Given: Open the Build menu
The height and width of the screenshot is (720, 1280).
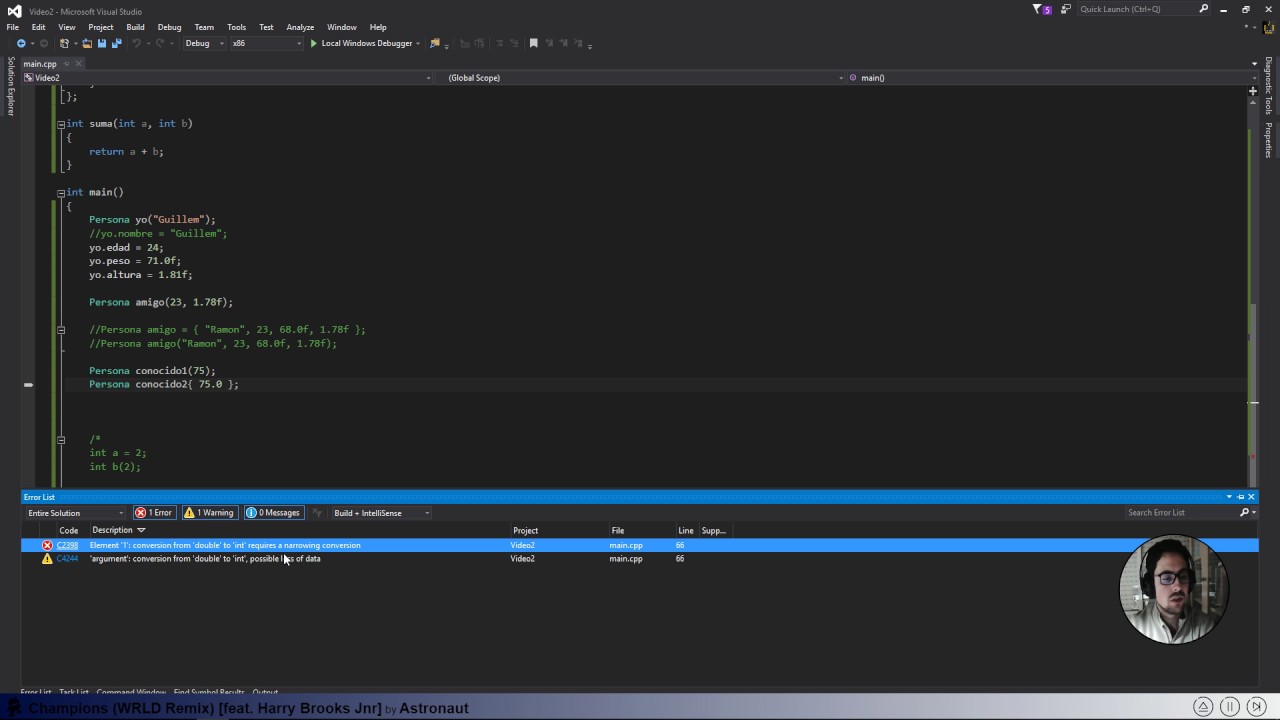Looking at the screenshot, I should click(x=135, y=27).
